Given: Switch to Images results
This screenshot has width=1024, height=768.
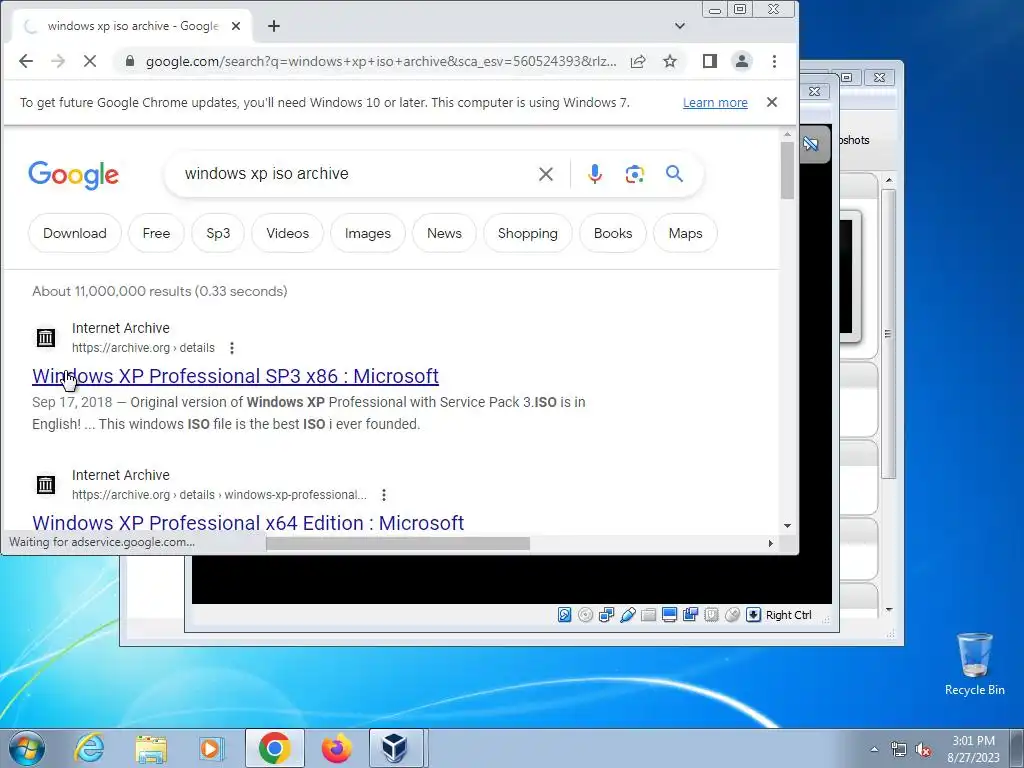Looking at the screenshot, I should click(368, 233).
